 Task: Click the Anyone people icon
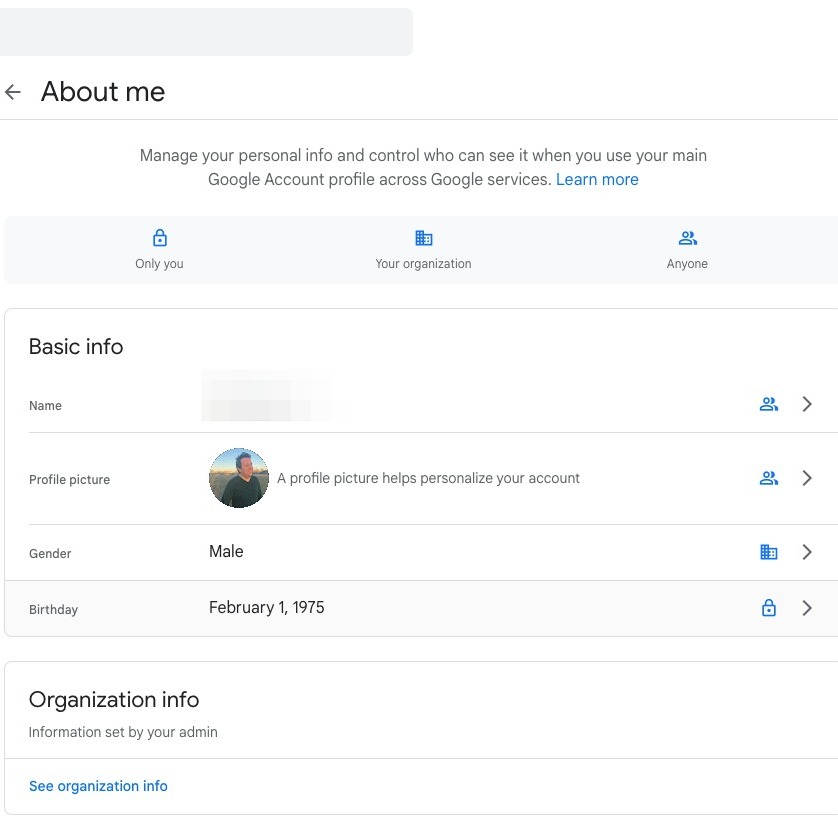pos(687,238)
